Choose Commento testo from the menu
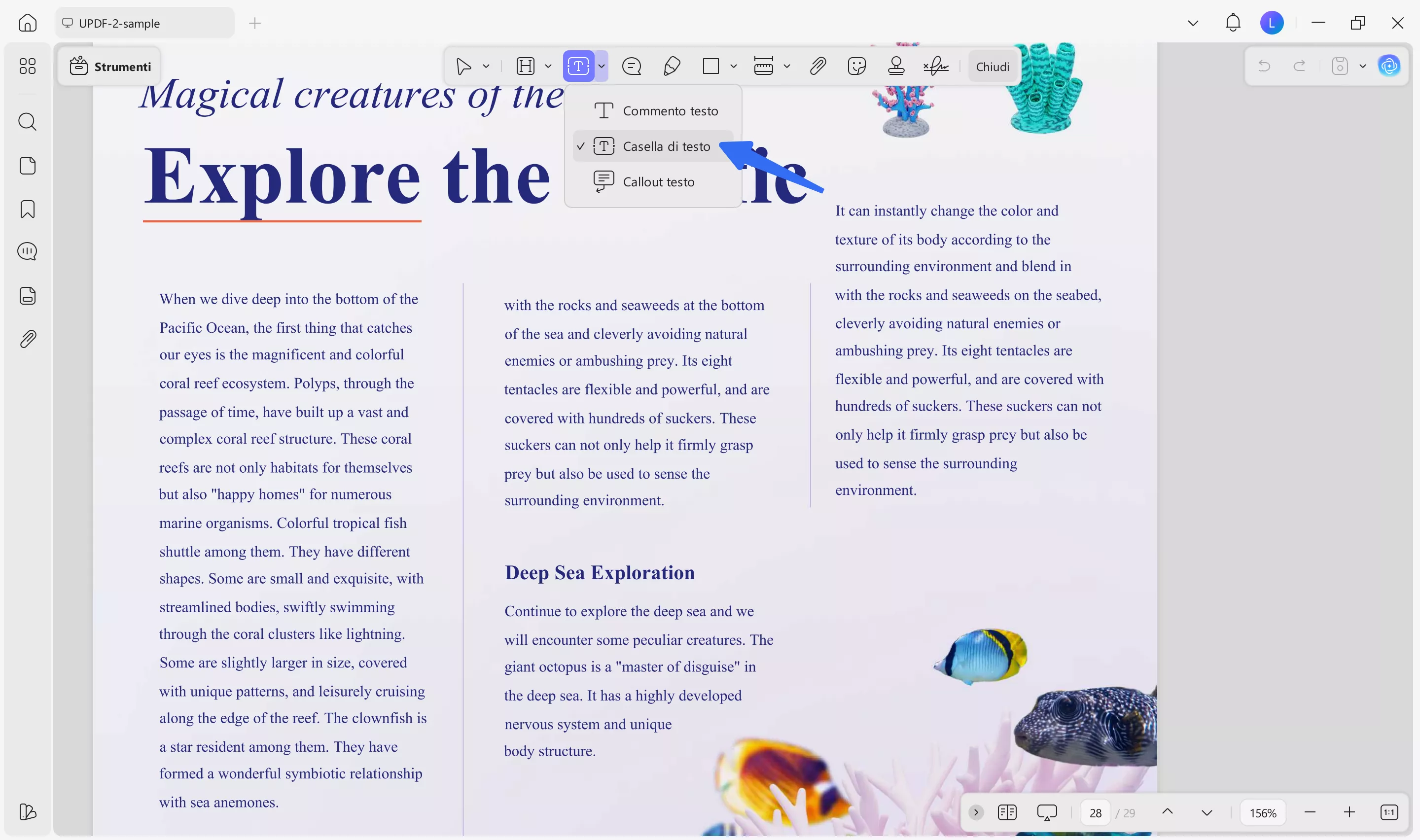Viewport: 1420px width, 840px height. coord(670,111)
